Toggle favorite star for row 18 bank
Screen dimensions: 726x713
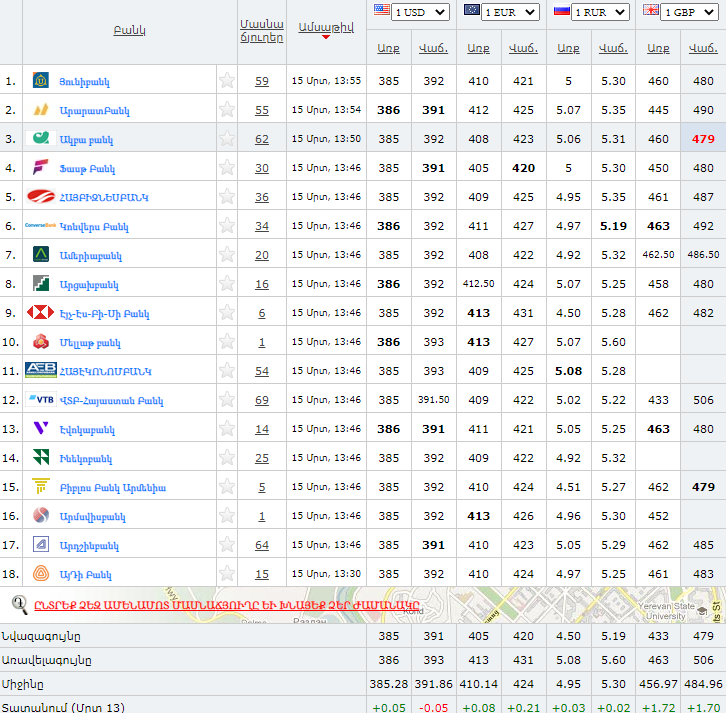tap(227, 574)
